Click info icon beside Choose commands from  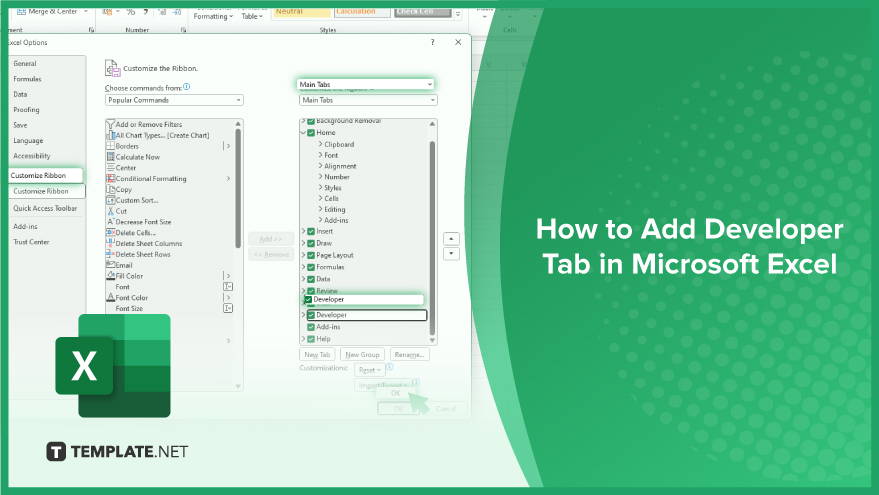click(187, 87)
